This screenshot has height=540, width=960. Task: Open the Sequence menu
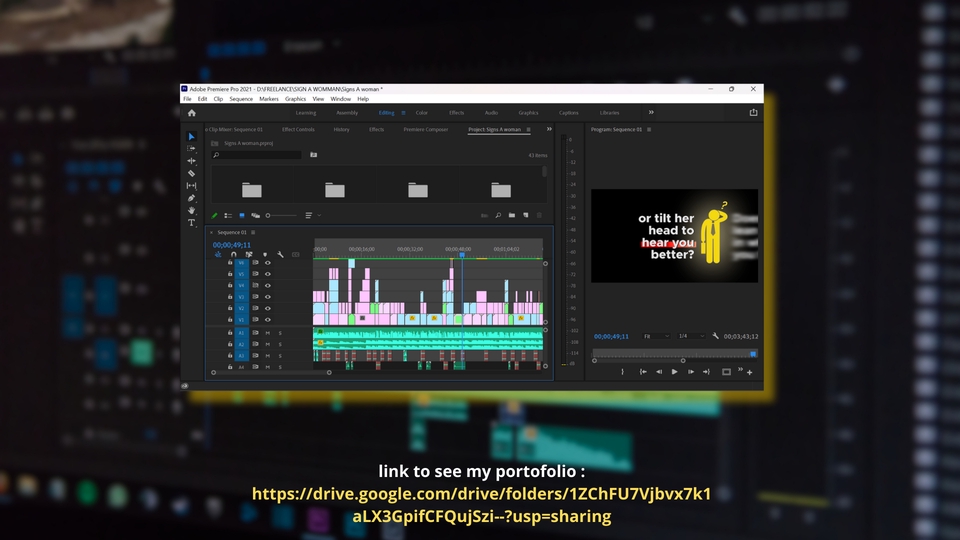tap(241, 99)
